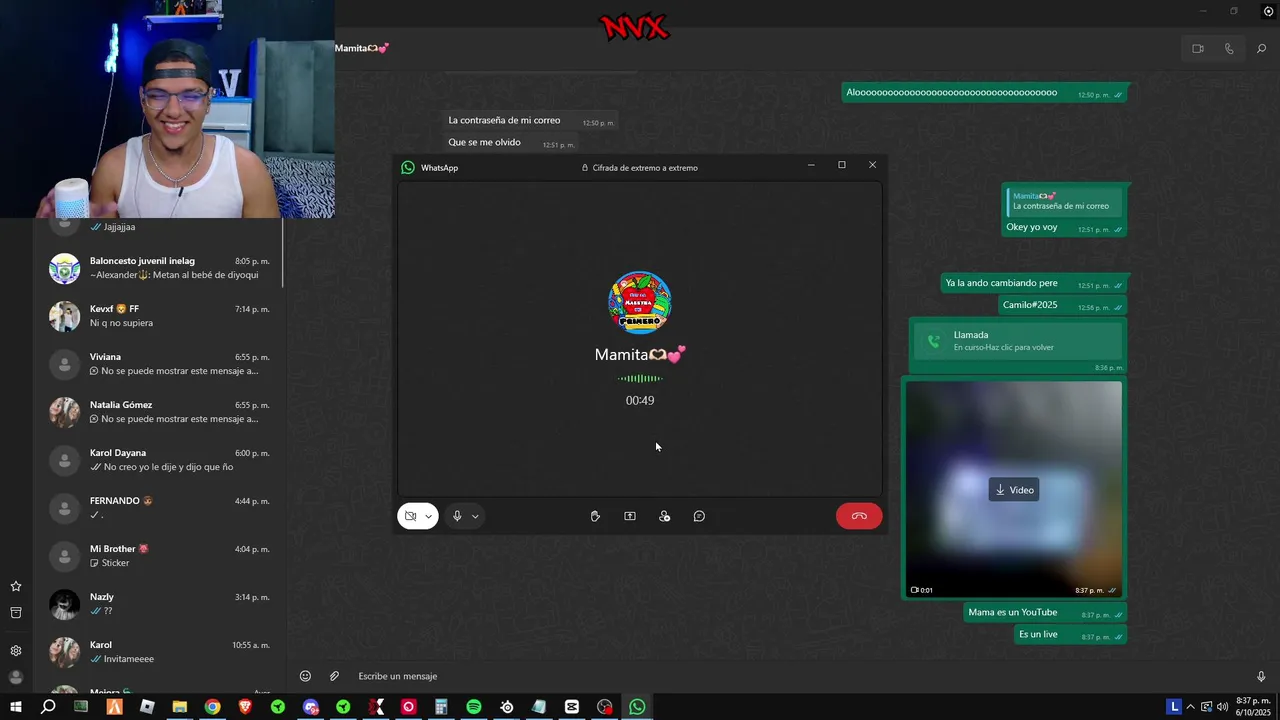This screenshot has width=1280, height=720.
Task: Click Mamita profile picture in call window
Action: coord(640,301)
